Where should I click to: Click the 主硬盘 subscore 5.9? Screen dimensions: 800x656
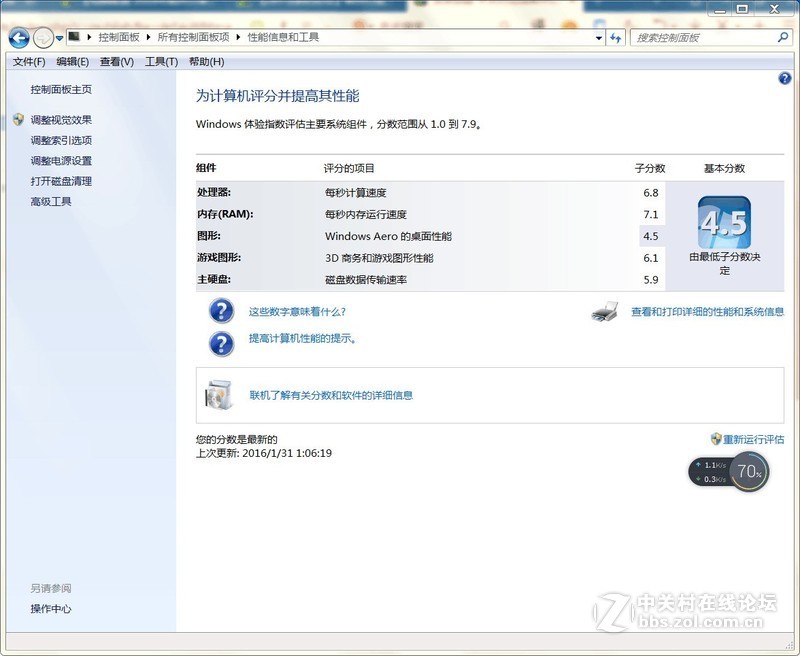[x=651, y=280]
